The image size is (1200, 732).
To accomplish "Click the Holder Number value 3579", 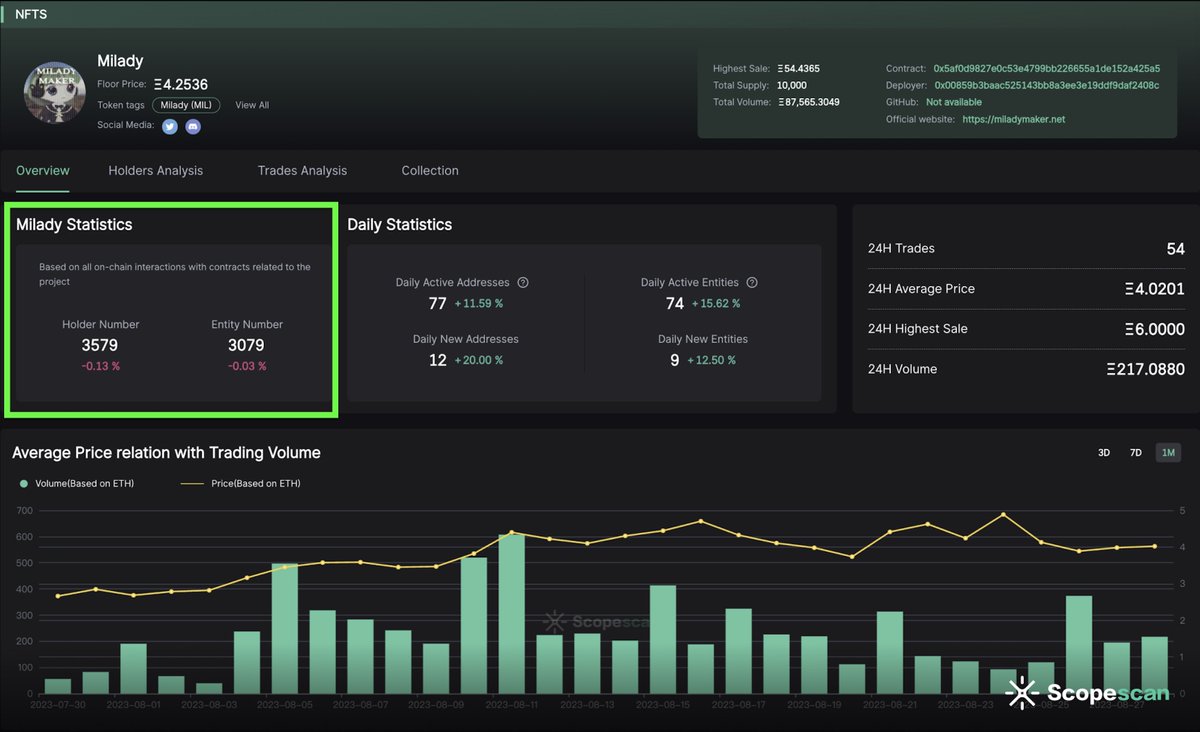I will [100, 346].
